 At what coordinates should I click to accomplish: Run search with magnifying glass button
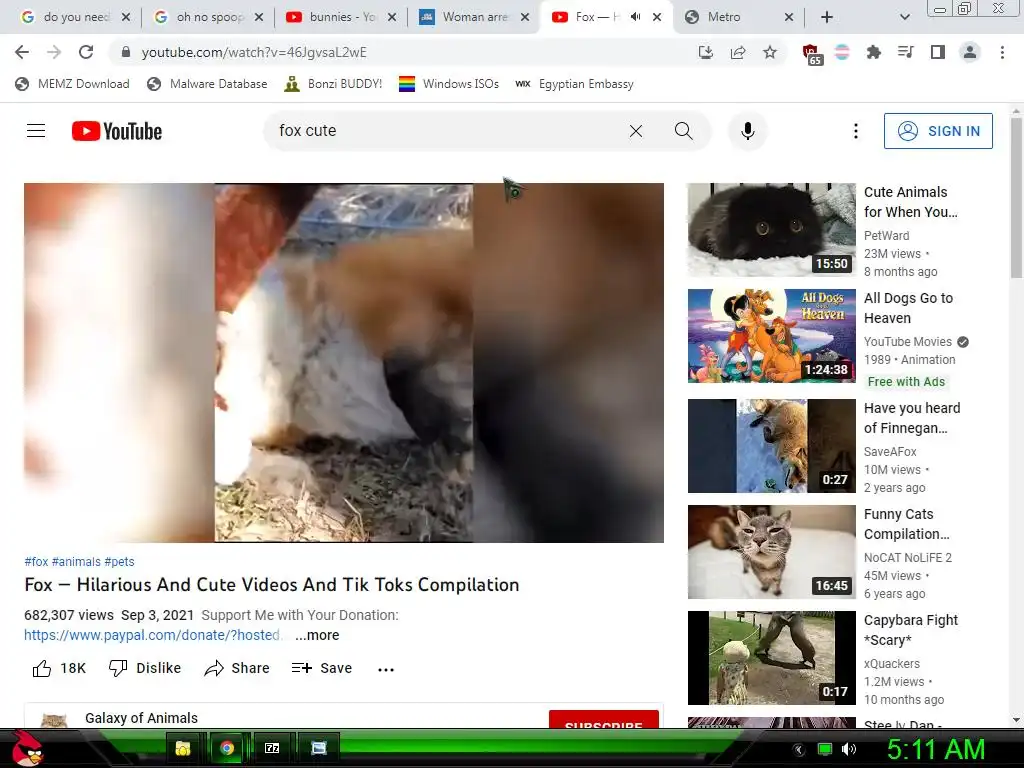coord(684,131)
